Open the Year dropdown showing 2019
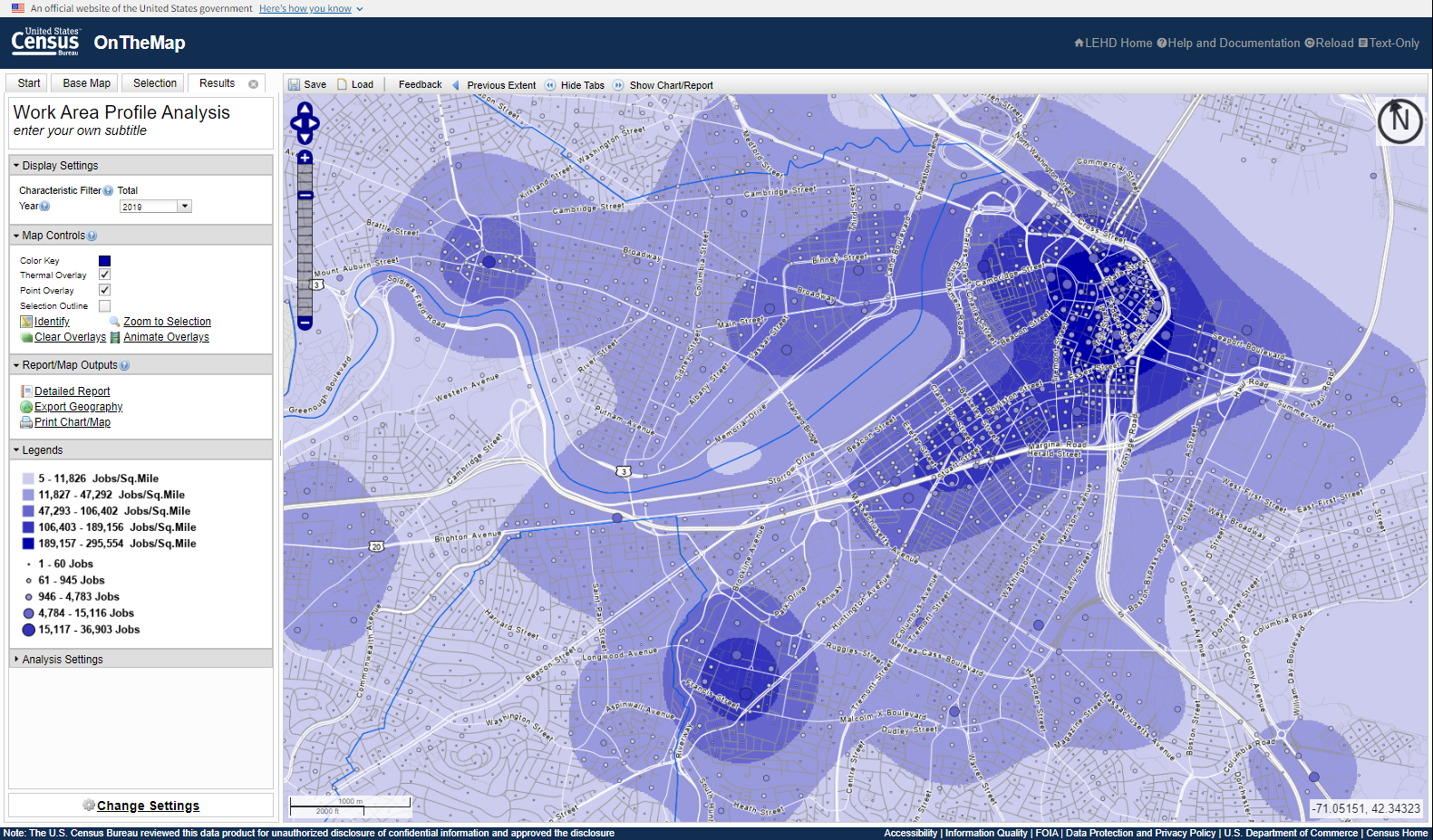The image size is (1433, 840). [x=156, y=207]
